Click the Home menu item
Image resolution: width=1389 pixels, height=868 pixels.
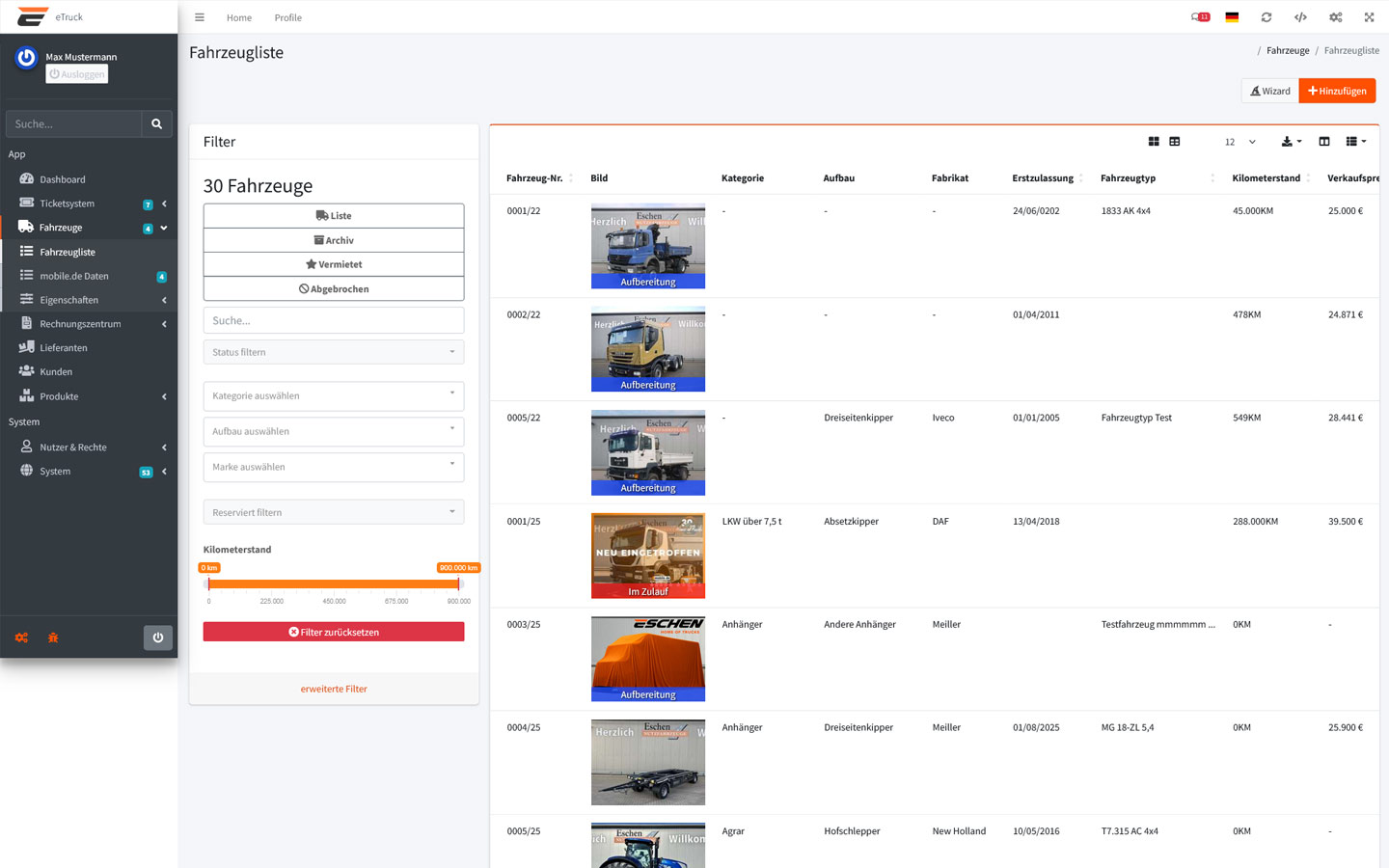click(239, 17)
